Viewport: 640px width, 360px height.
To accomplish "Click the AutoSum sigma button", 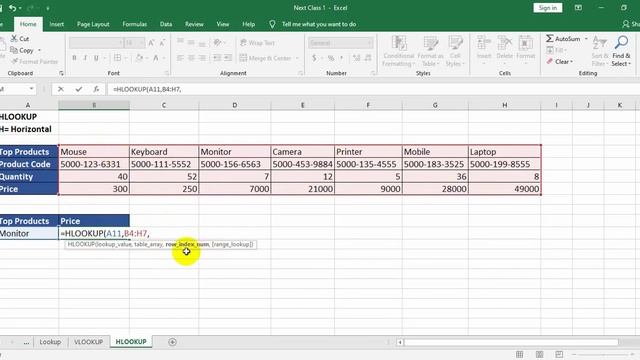I will click(x=563, y=39).
